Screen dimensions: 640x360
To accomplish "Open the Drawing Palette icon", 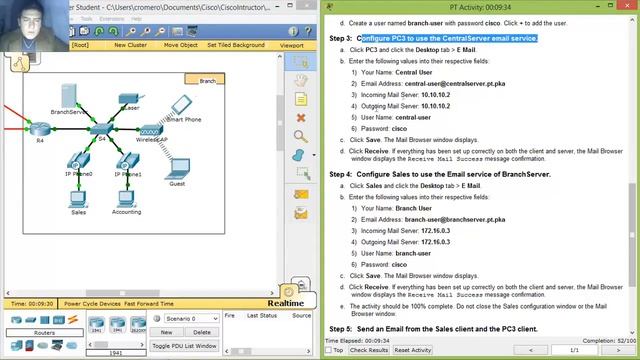I will pyautogui.click(x=178, y=31).
